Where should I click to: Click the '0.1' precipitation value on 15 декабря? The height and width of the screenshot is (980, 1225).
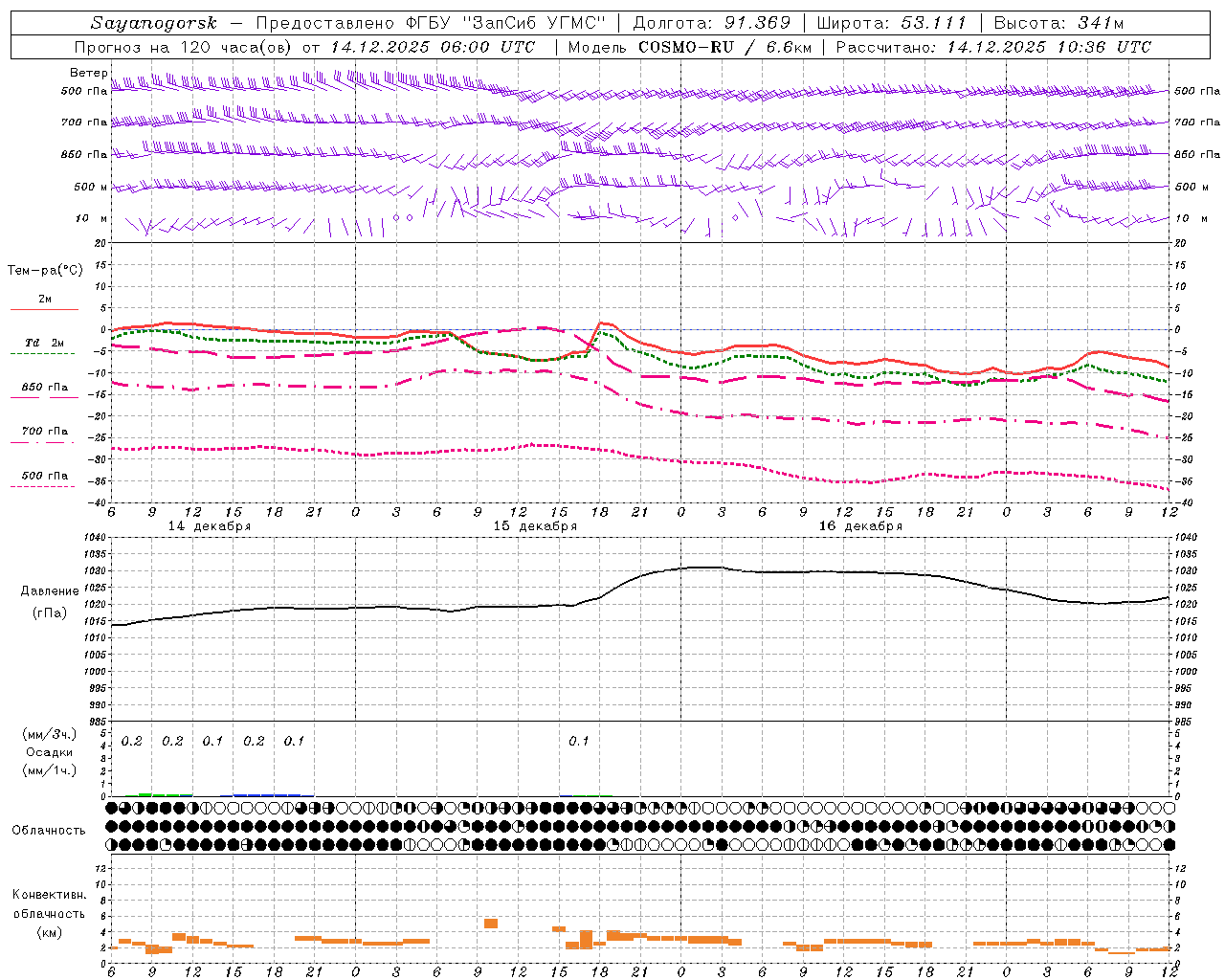click(579, 742)
